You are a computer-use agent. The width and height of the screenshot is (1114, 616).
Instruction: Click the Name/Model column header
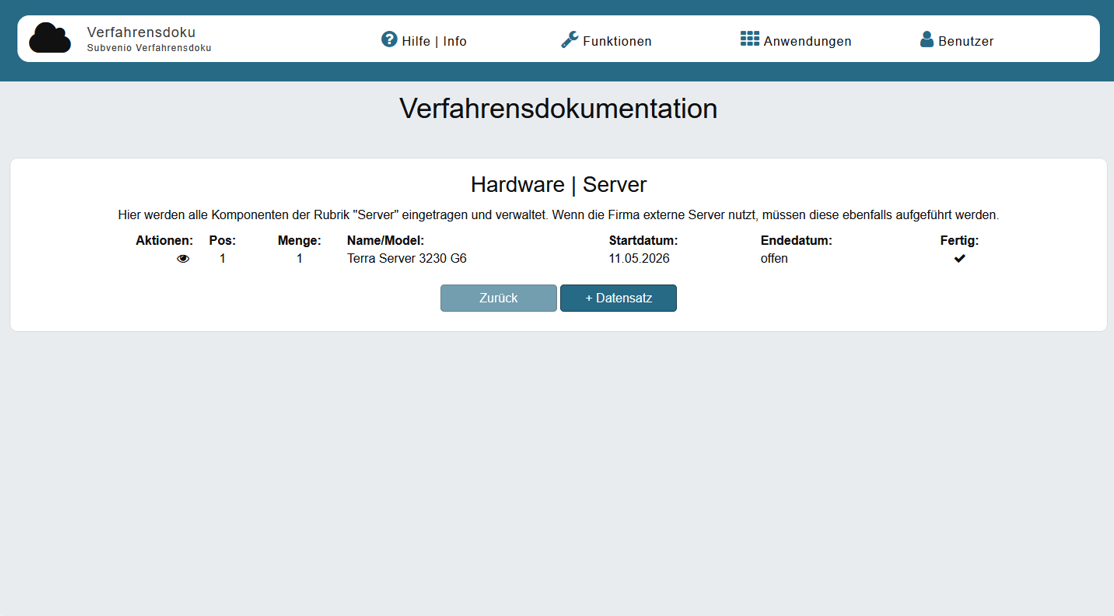tap(385, 241)
